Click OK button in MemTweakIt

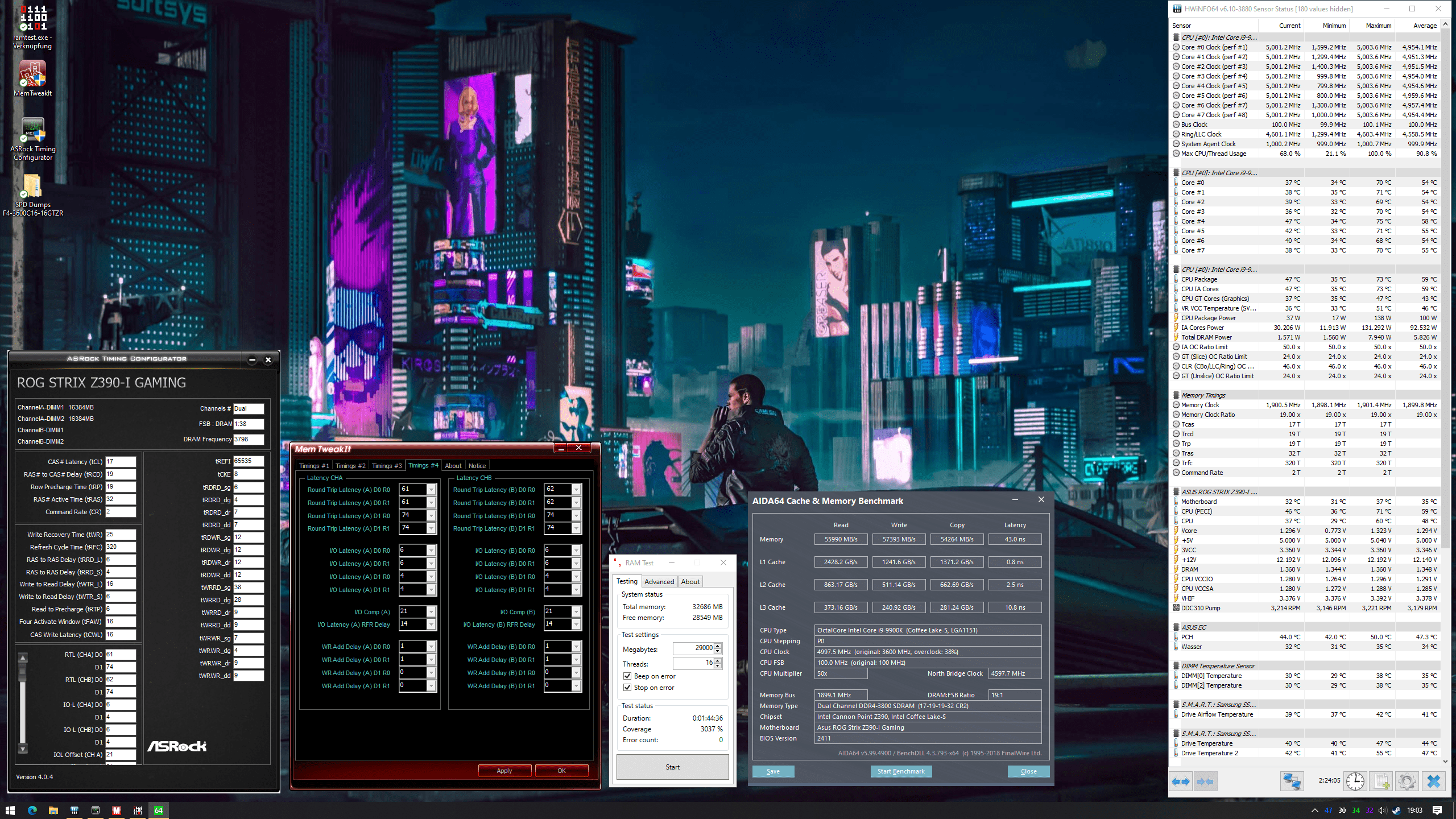[x=561, y=771]
